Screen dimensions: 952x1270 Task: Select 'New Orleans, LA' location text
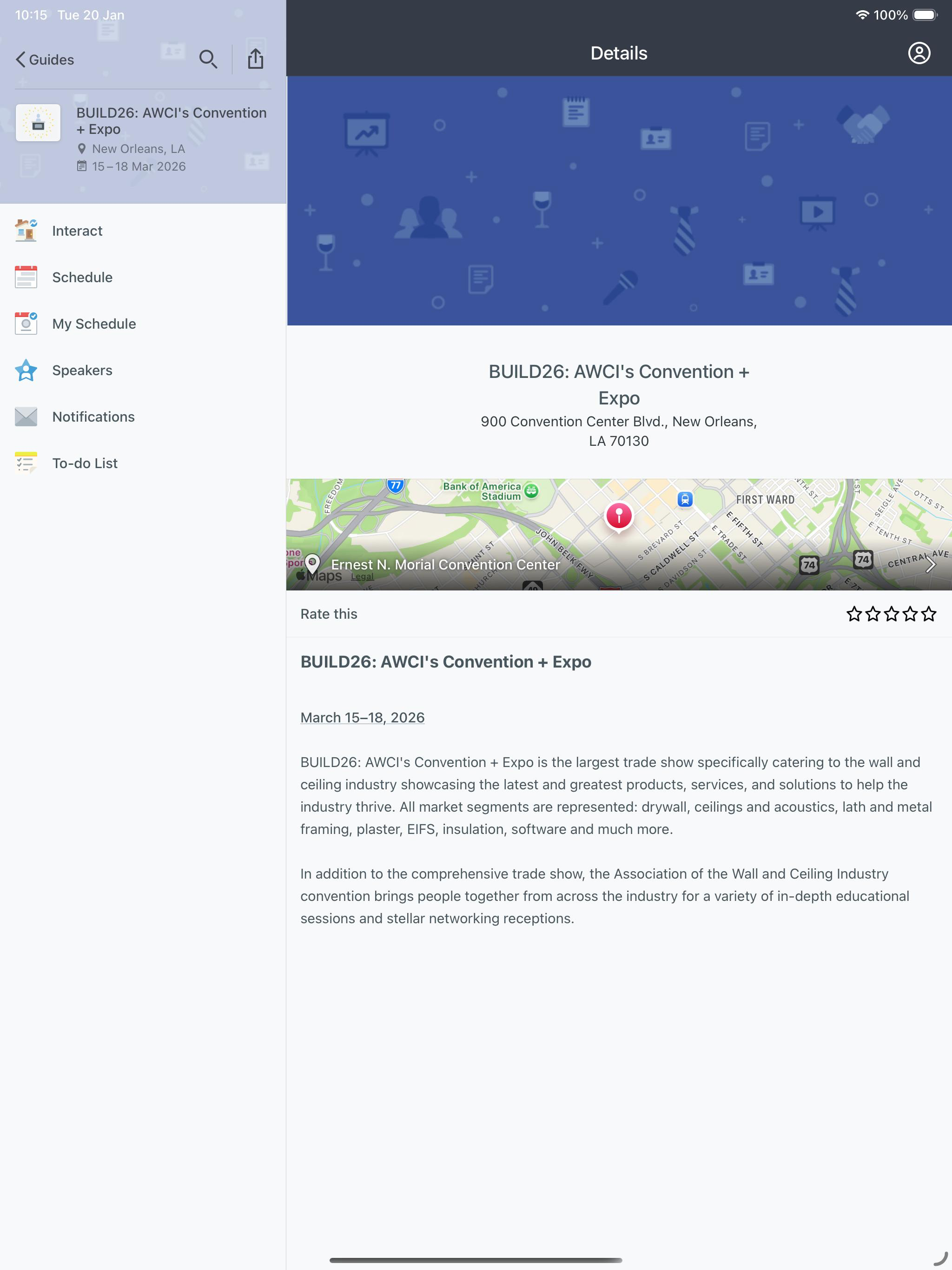point(139,149)
